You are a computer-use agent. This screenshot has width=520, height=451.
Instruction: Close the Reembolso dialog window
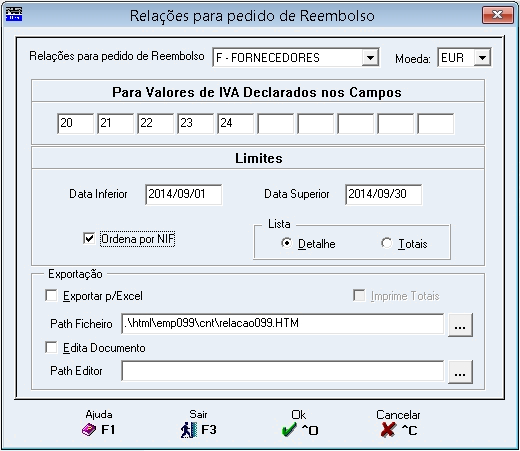pos(498,15)
